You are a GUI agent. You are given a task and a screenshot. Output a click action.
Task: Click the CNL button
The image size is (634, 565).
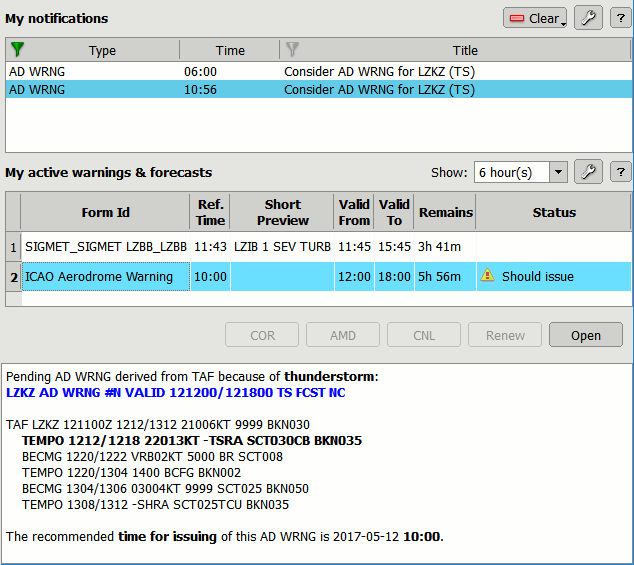424,335
